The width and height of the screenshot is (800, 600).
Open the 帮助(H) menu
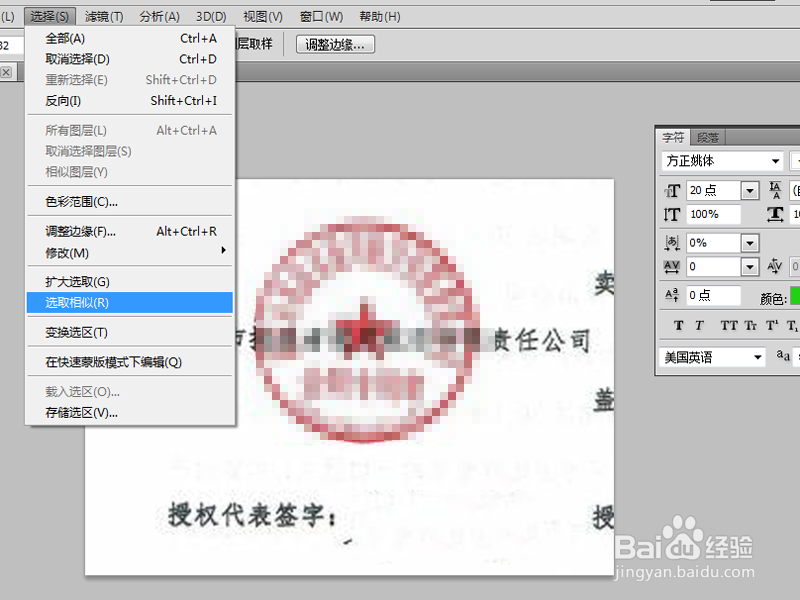click(380, 17)
